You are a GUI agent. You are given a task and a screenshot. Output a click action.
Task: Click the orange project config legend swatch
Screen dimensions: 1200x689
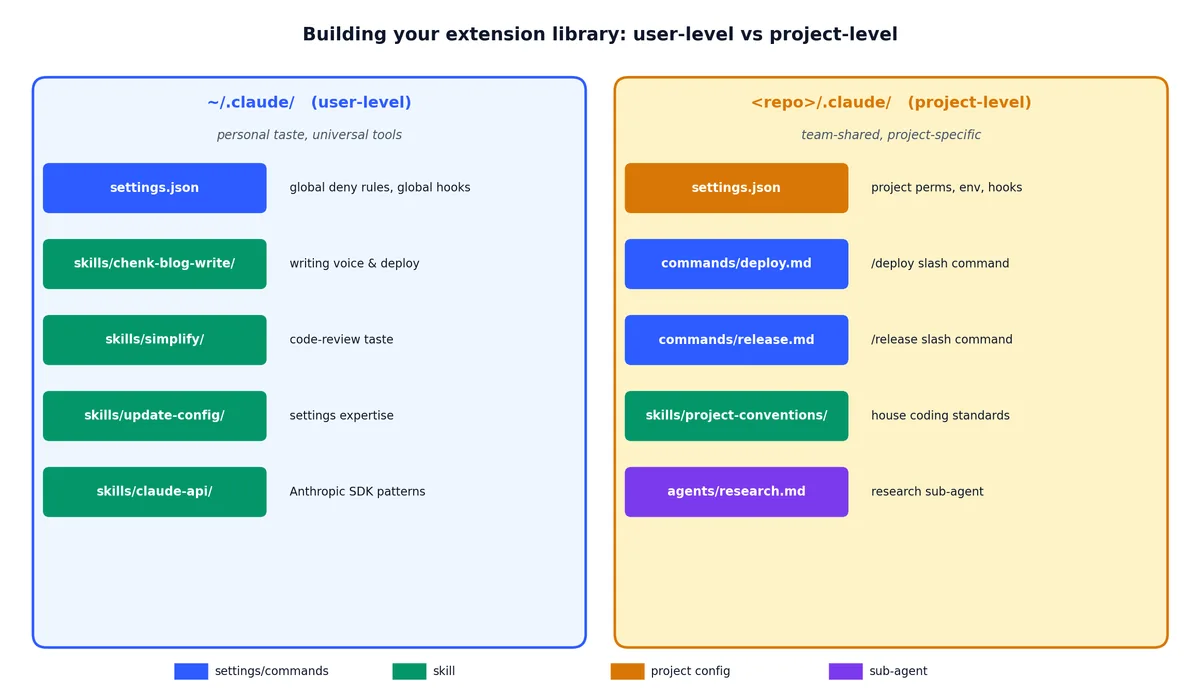pyautogui.click(x=628, y=671)
